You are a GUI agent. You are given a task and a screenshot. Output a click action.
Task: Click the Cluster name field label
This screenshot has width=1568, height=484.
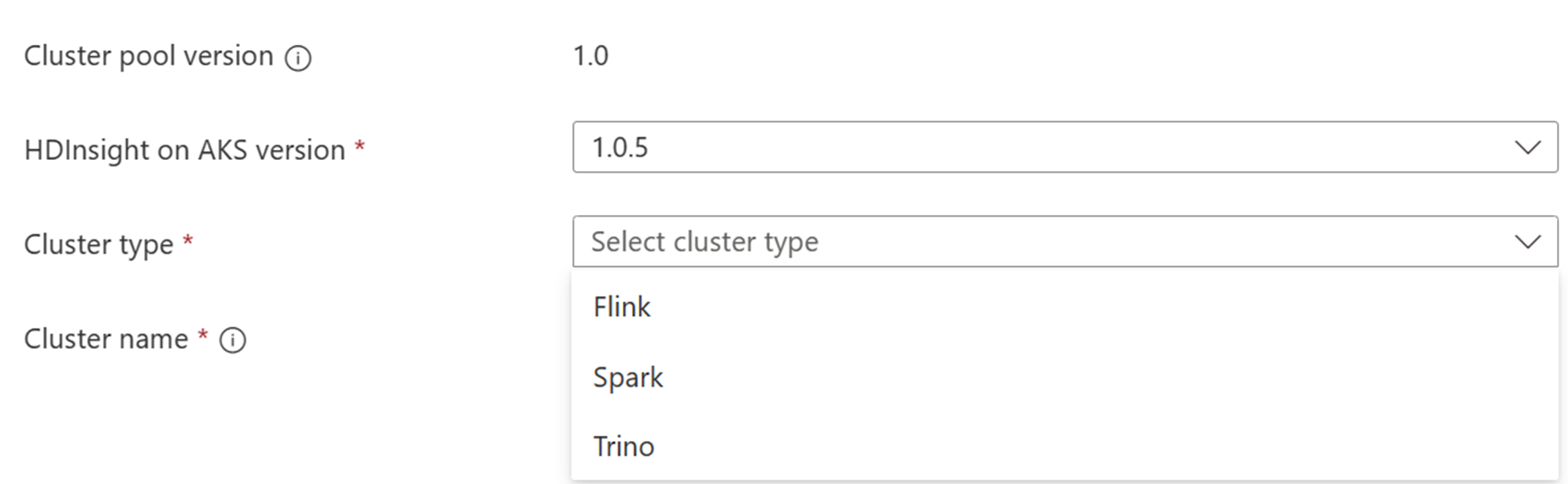pyautogui.click(x=106, y=339)
